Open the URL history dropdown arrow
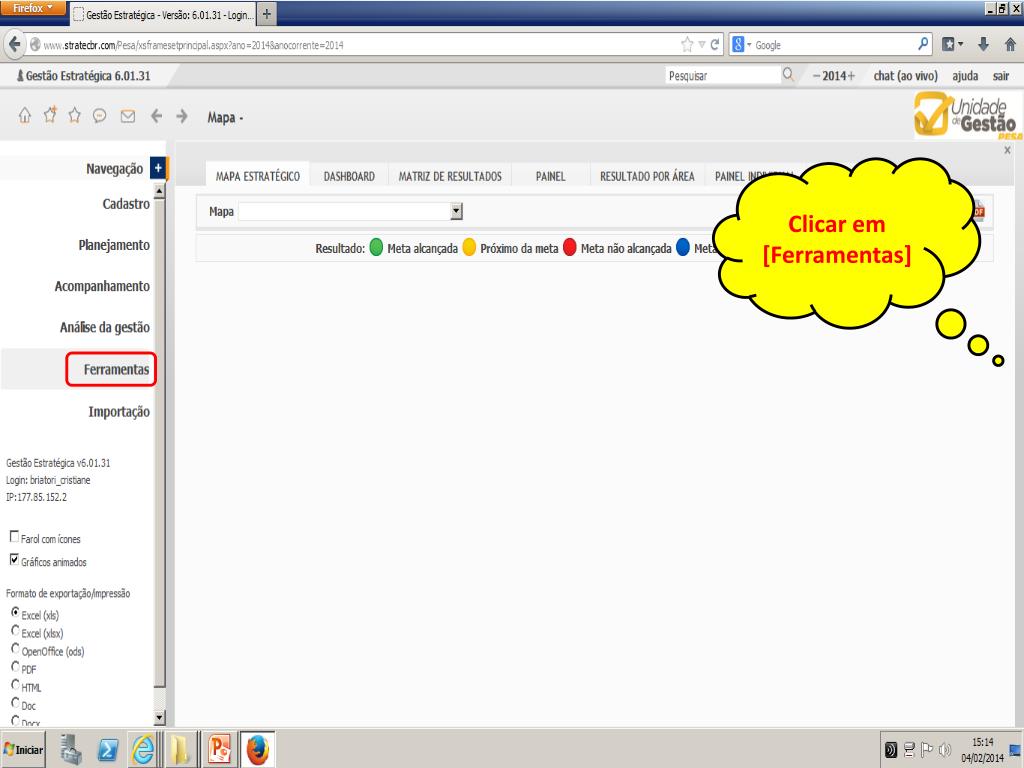Image resolution: width=1024 pixels, height=768 pixels. click(702, 44)
